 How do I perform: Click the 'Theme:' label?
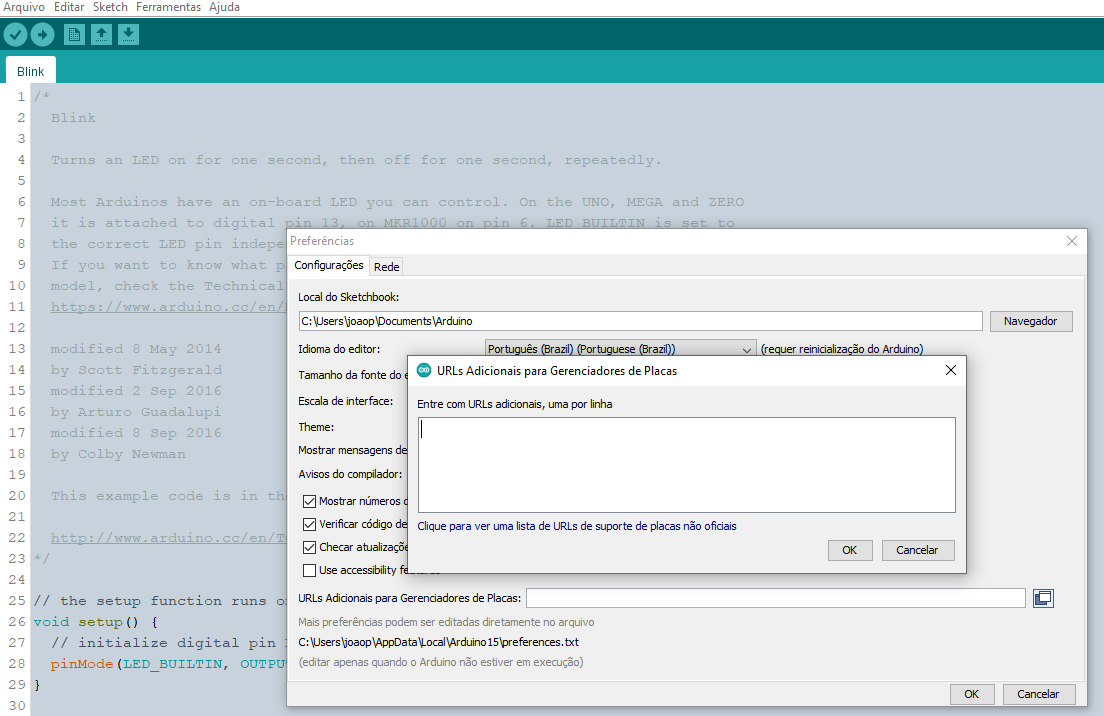click(316, 427)
